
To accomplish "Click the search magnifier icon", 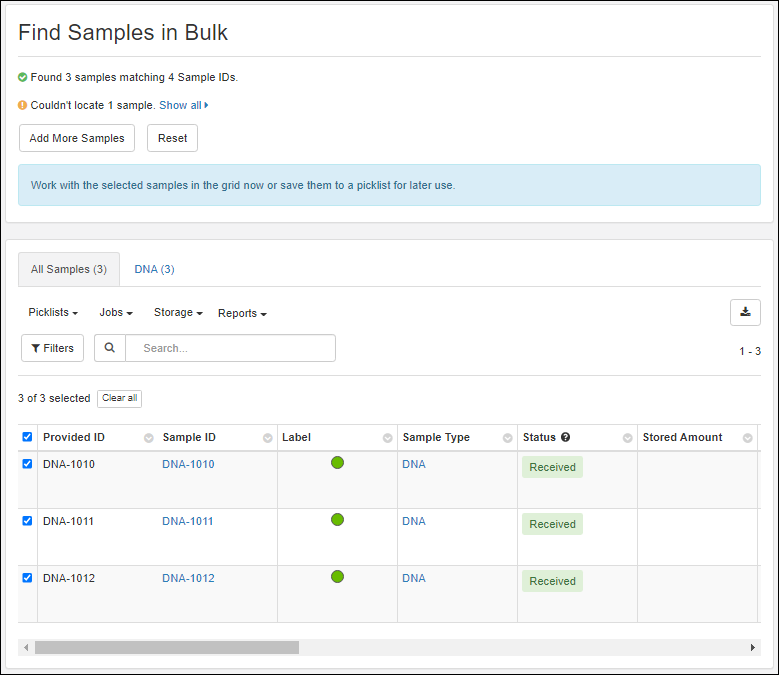I will (110, 348).
